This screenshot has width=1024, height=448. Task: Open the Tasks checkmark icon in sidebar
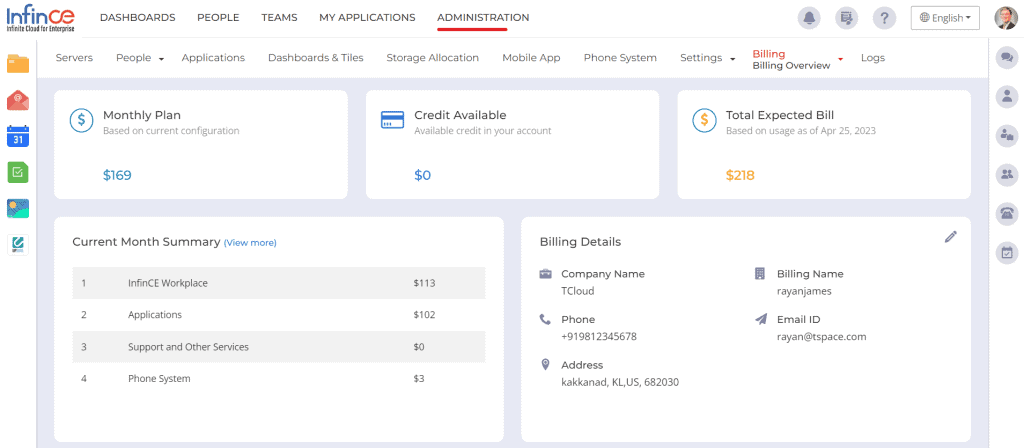[x=18, y=172]
